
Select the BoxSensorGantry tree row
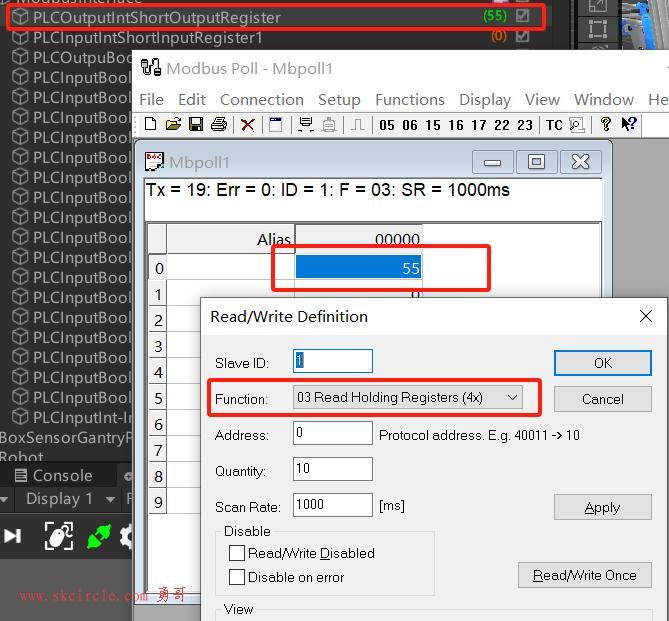coord(66,437)
